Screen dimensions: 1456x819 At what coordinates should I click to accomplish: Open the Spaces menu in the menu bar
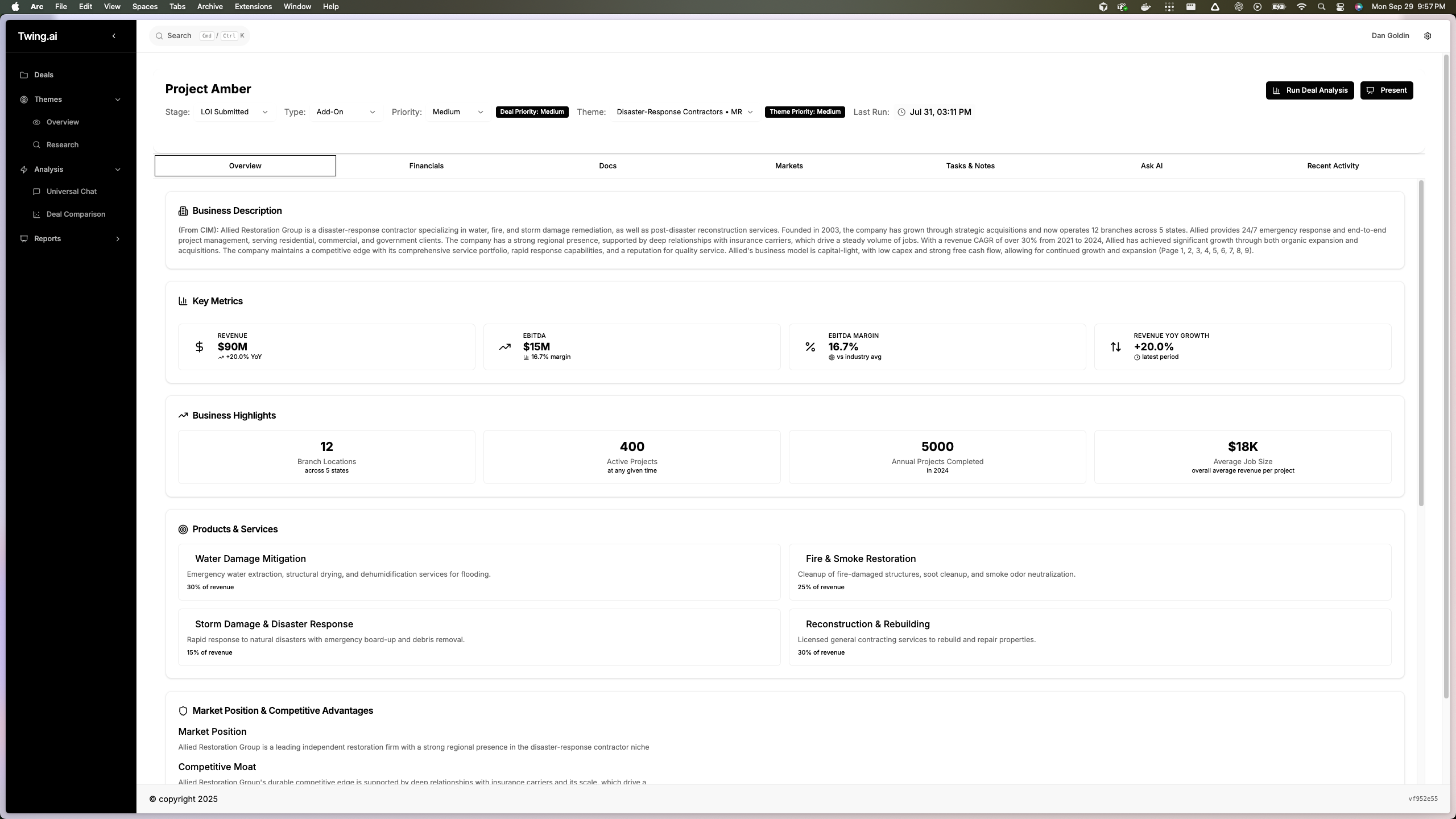point(145,6)
